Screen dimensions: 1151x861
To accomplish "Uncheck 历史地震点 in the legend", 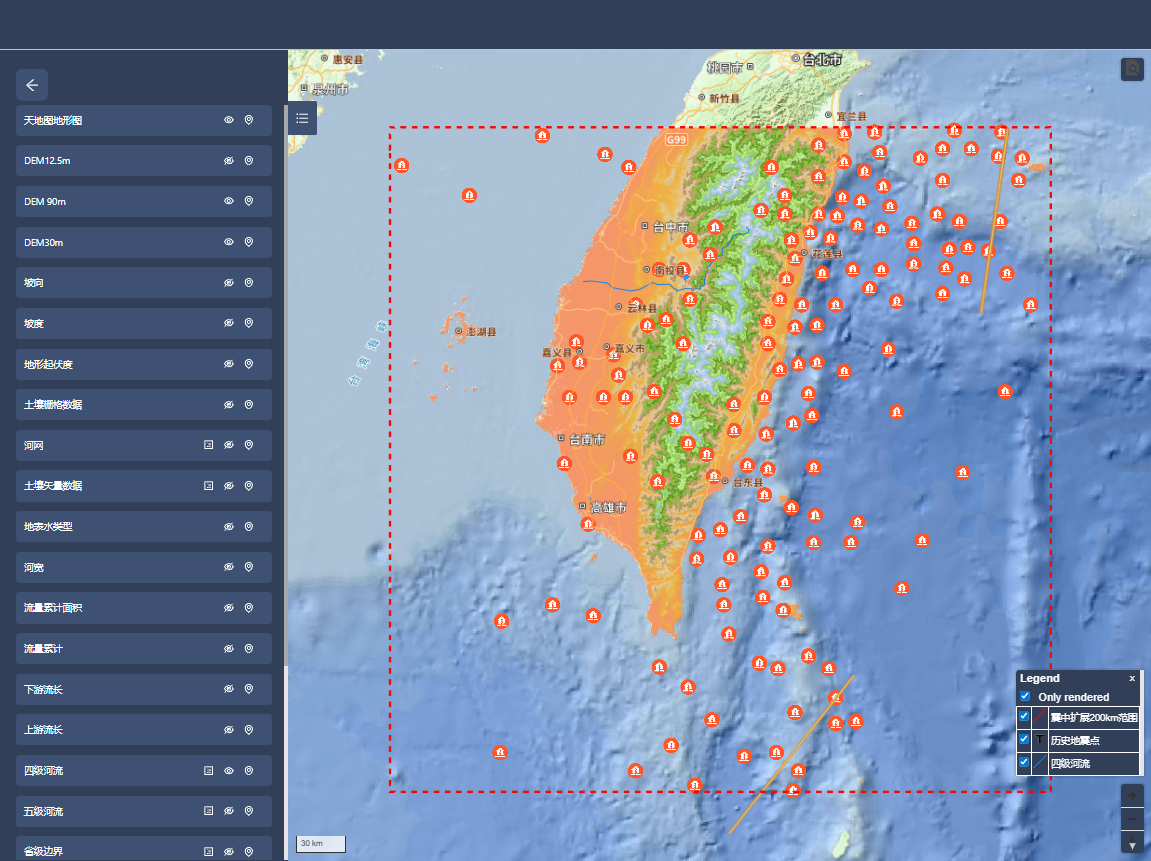I will click(x=1024, y=740).
